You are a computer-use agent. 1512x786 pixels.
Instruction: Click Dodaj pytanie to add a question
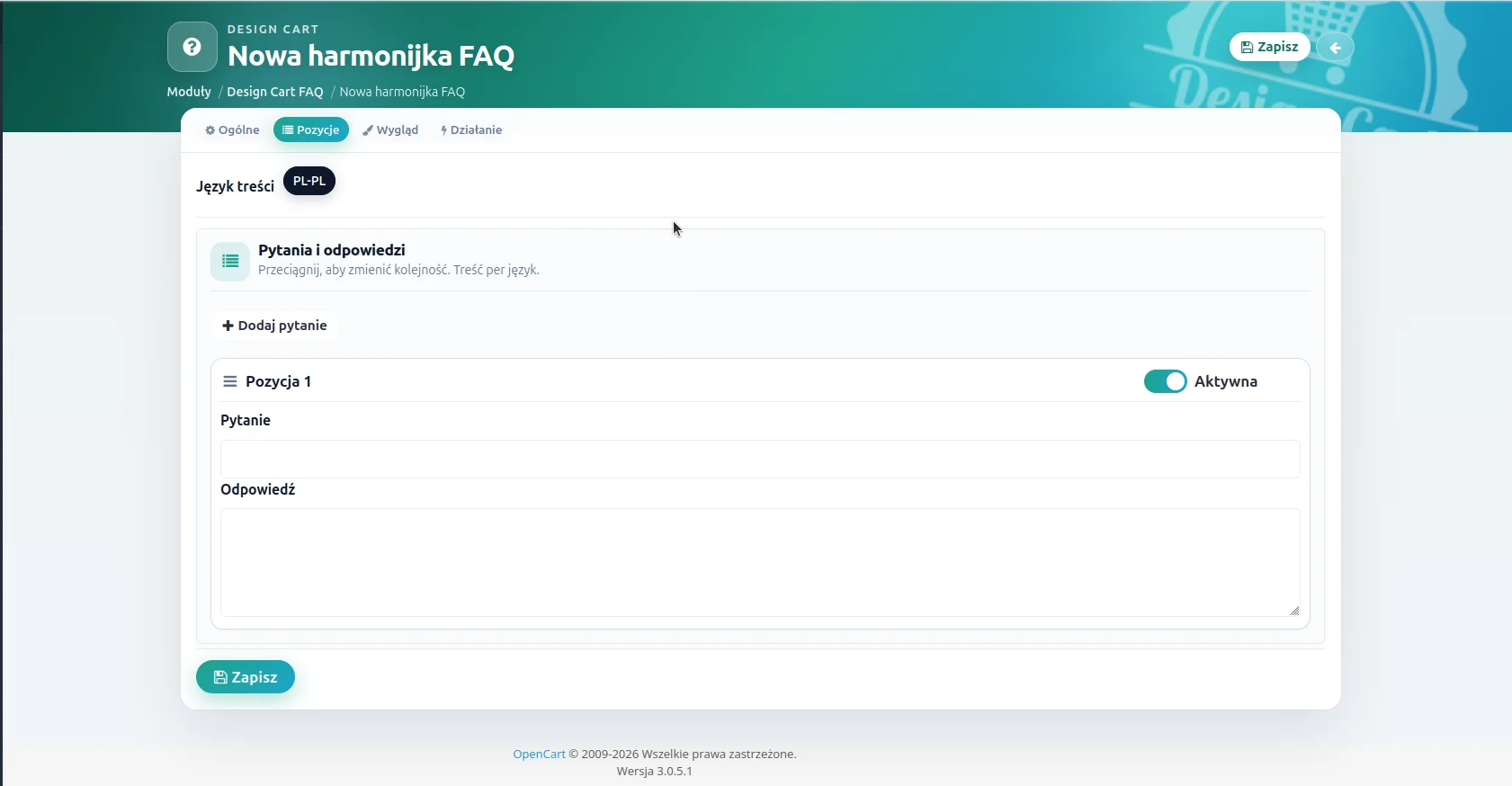tap(274, 326)
